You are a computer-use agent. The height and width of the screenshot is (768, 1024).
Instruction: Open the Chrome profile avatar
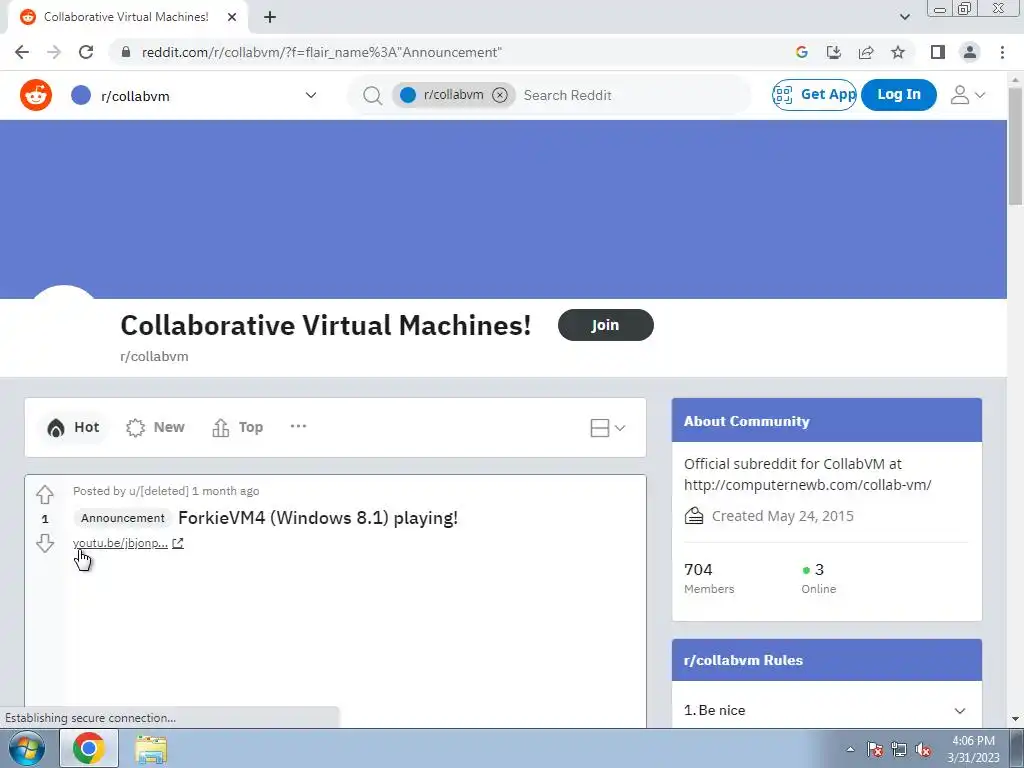click(970, 52)
